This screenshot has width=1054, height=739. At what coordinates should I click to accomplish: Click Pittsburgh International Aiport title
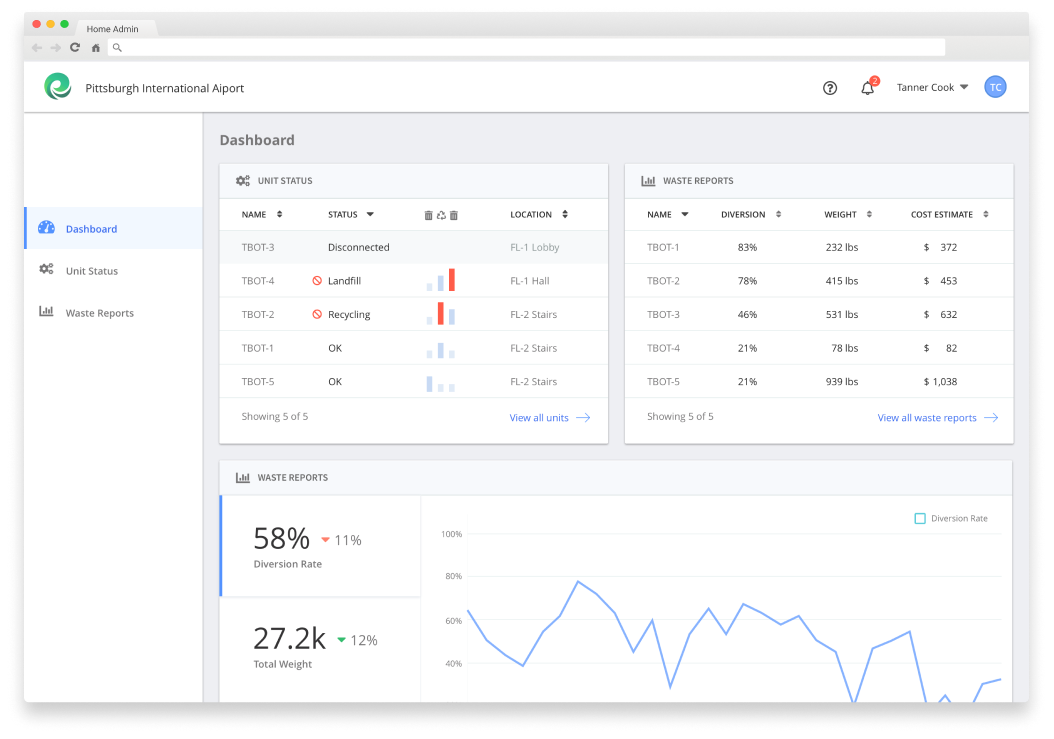point(165,88)
